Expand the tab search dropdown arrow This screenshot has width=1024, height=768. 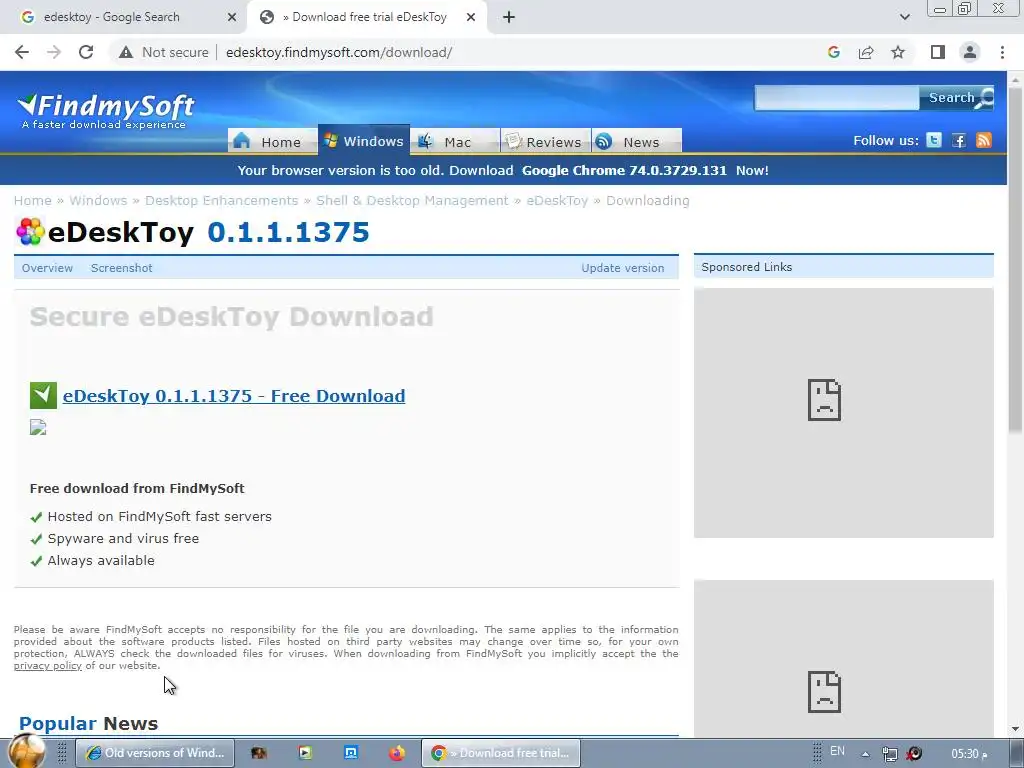tap(904, 17)
